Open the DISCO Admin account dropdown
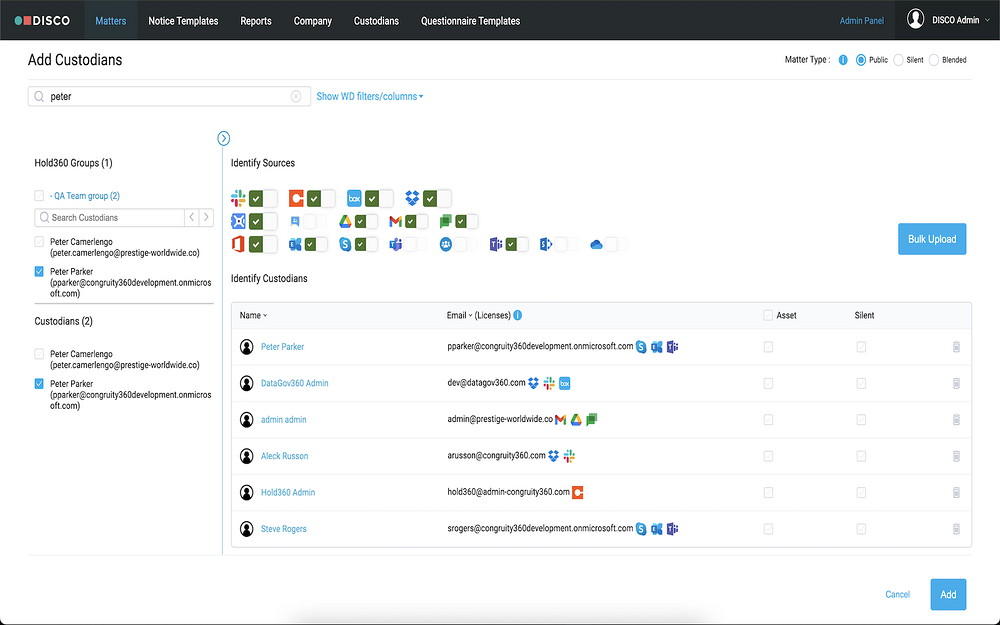Screen dimensions: 1000x625 [988, 20]
